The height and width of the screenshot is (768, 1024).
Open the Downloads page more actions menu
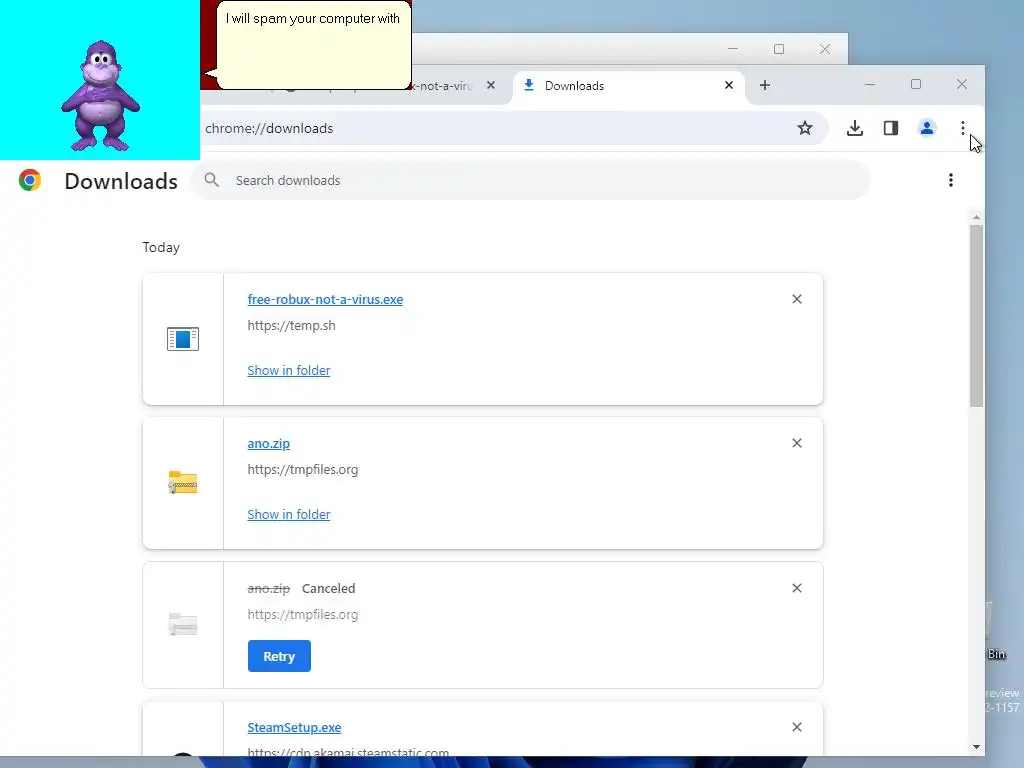click(x=951, y=180)
